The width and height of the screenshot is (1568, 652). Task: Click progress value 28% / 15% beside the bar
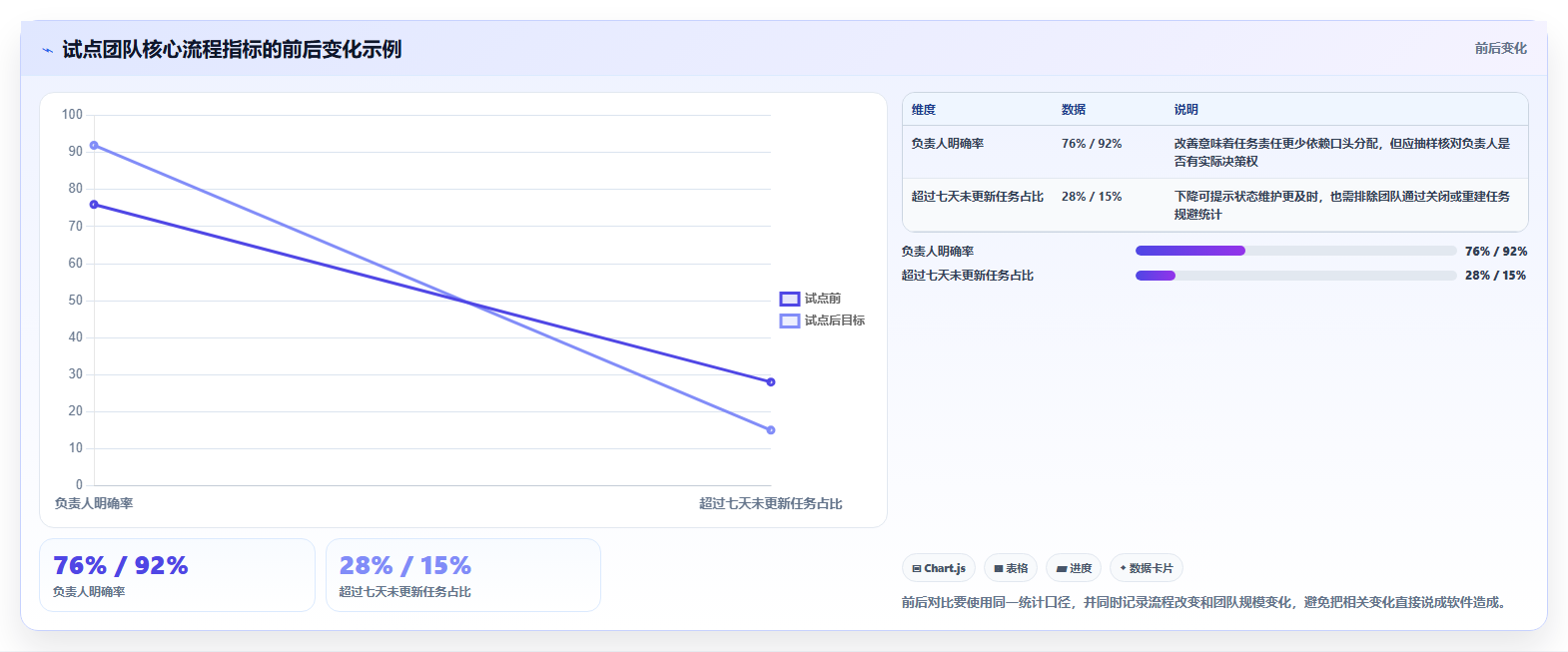[x=1496, y=276]
